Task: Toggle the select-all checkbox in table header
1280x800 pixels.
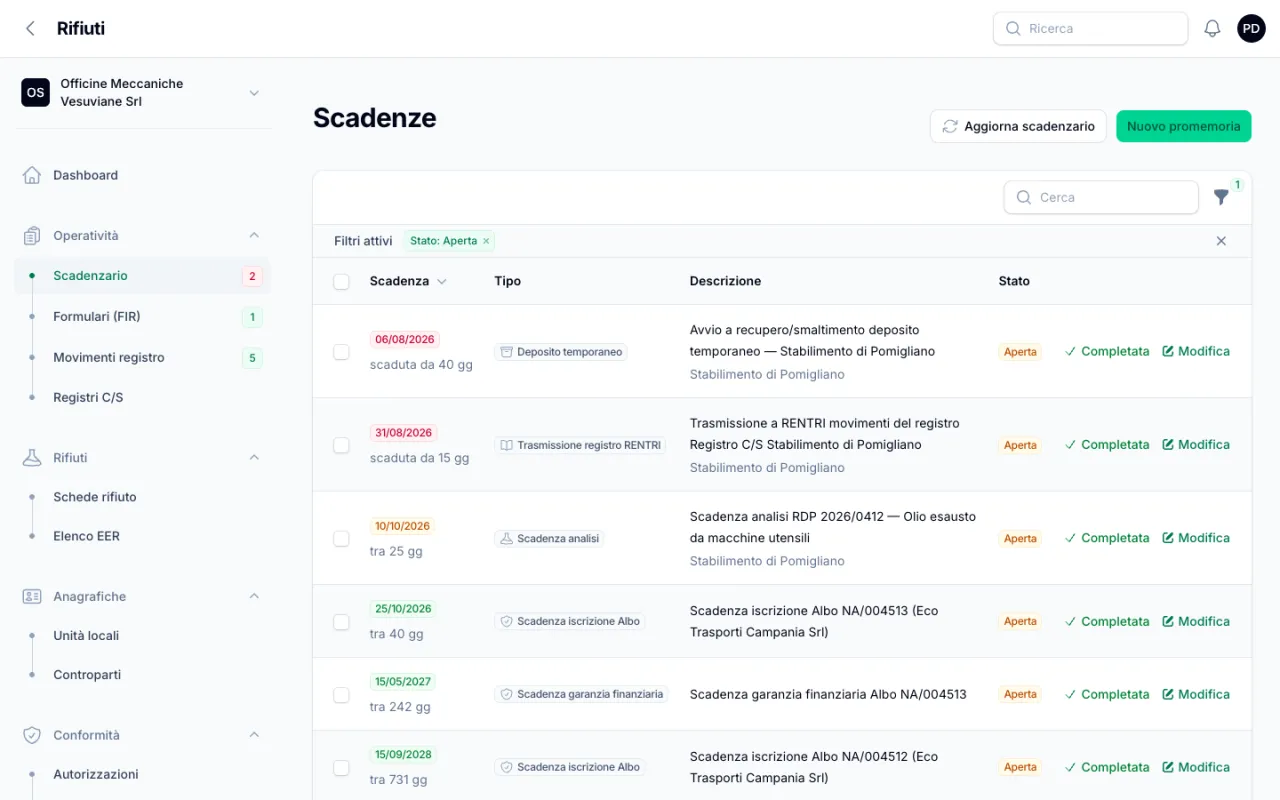Action: [x=341, y=282]
